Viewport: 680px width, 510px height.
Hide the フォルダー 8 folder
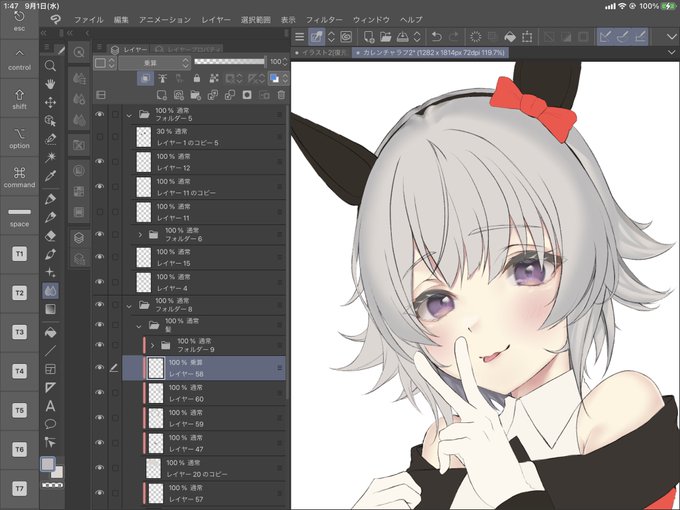(x=100, y=304)
